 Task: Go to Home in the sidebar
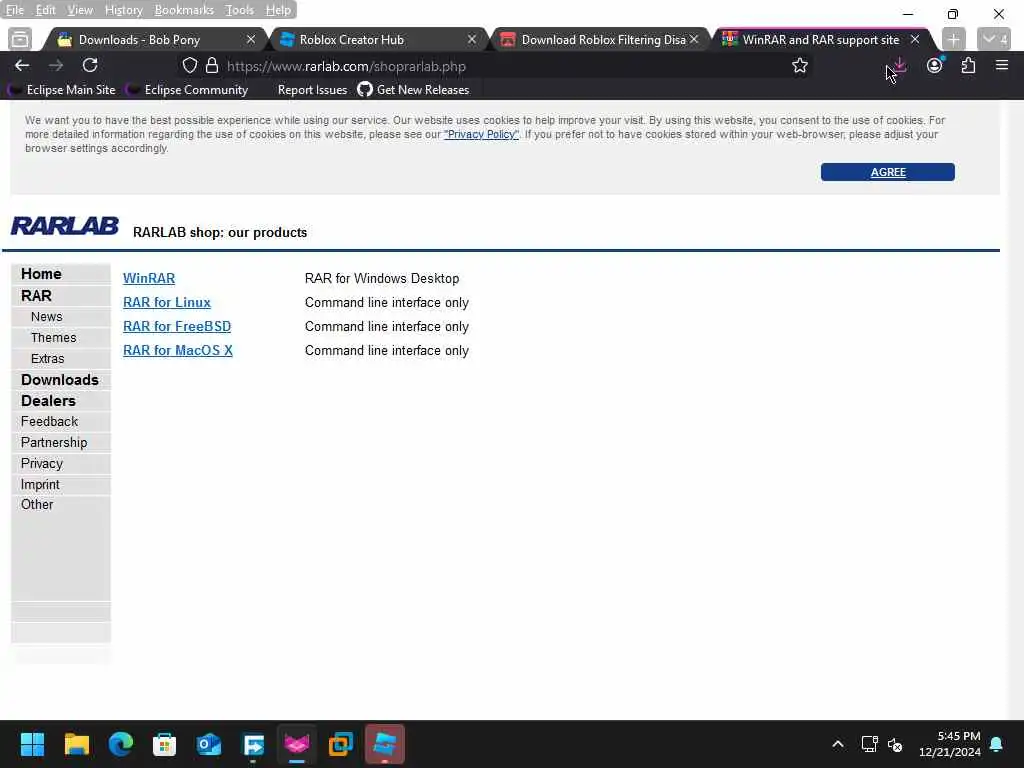tap(41, 274)
